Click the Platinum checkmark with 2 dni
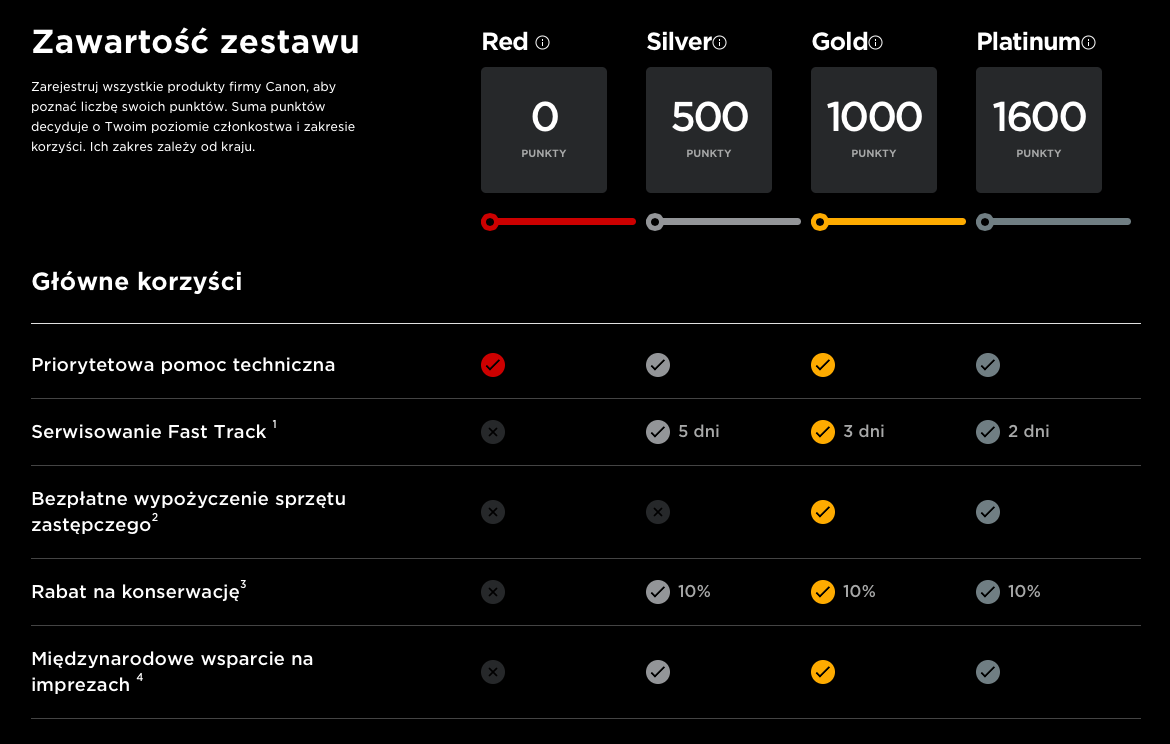 (987, 431)
